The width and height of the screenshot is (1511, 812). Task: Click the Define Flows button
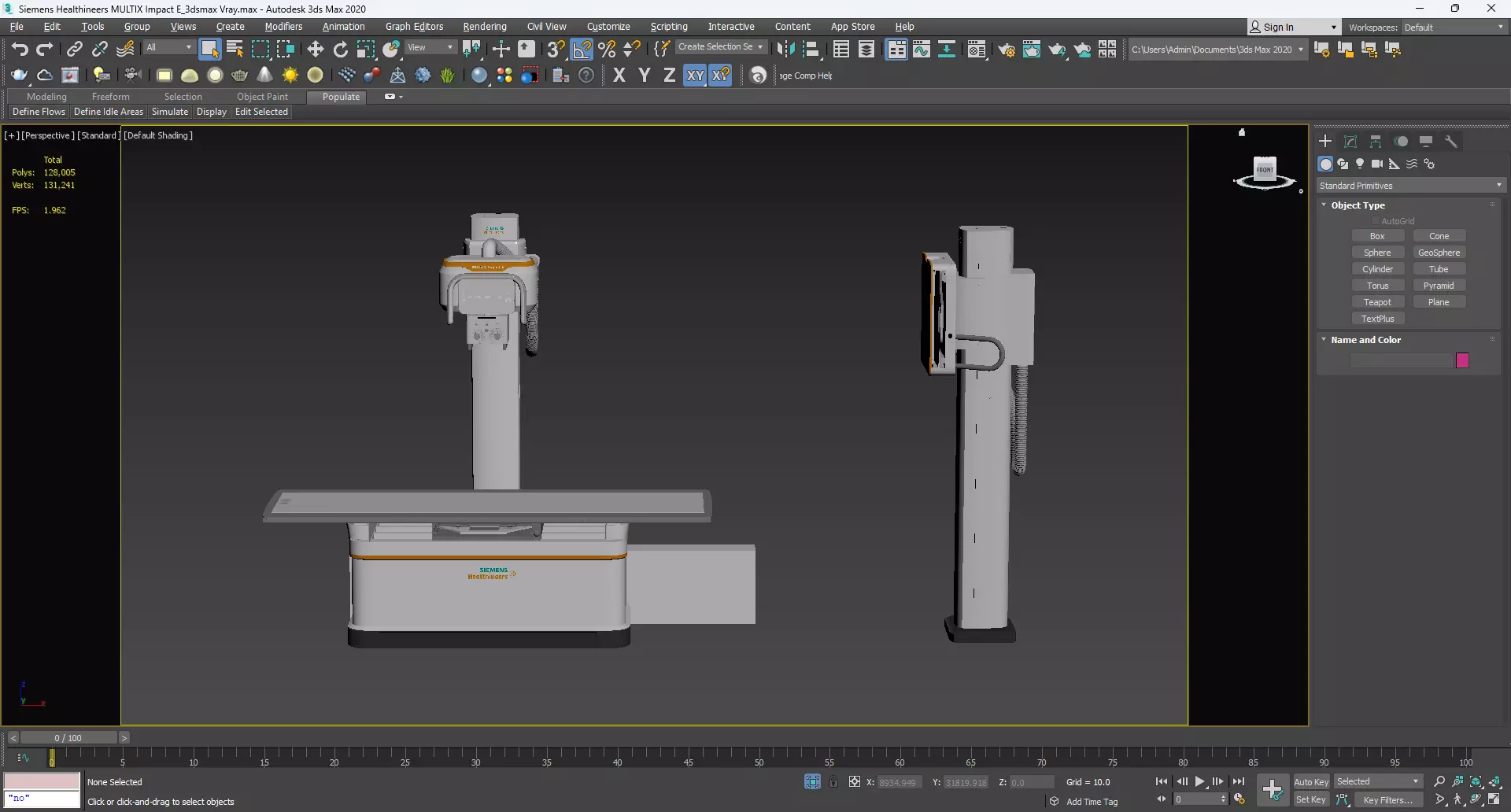[x=39, y=112]
